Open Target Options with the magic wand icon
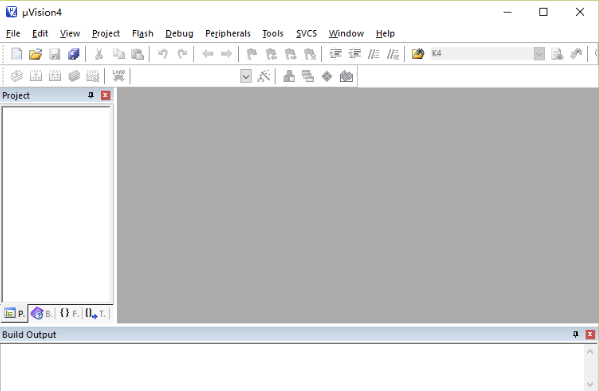Image resolution: width=599 pixels, height=391 pixels. click(264, 76)
